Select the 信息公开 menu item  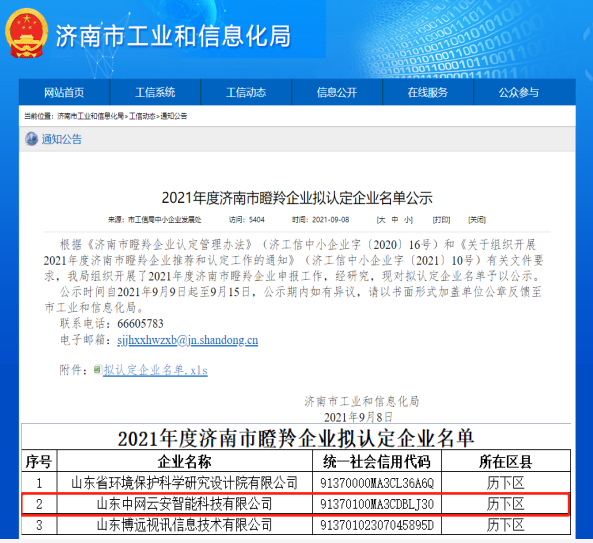337,92
